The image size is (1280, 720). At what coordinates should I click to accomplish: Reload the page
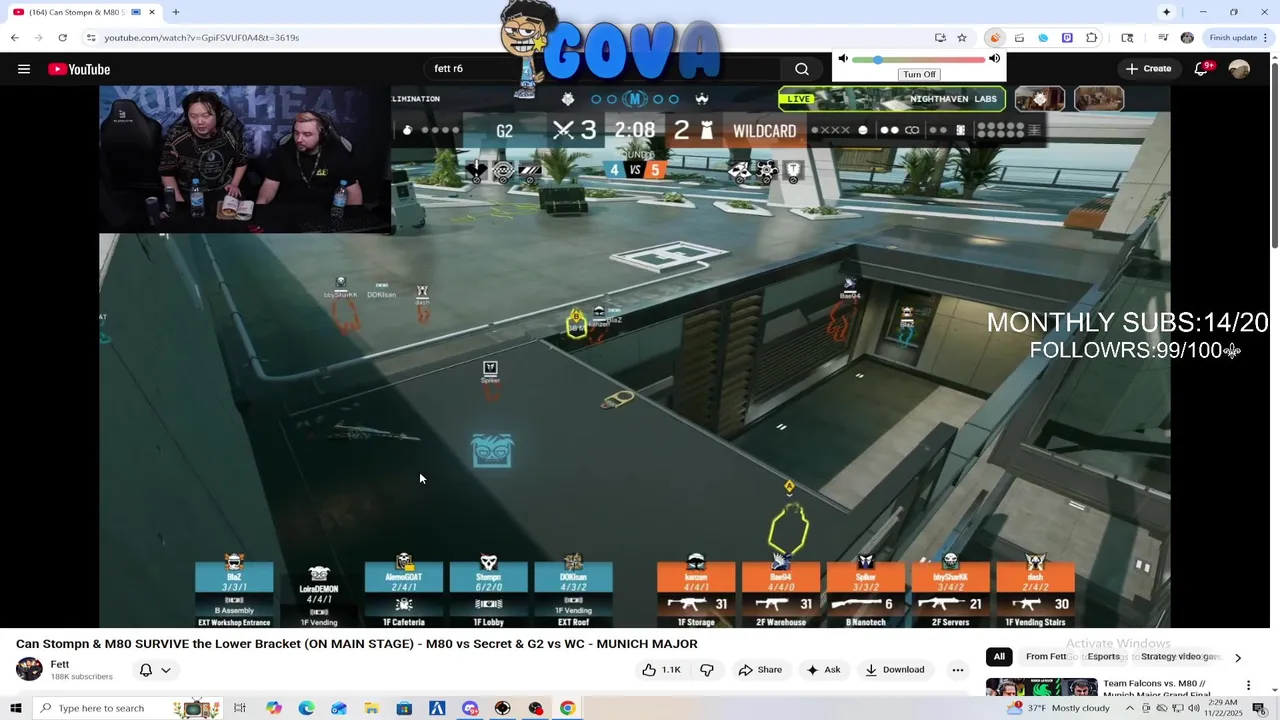click(x=62, y=38)
